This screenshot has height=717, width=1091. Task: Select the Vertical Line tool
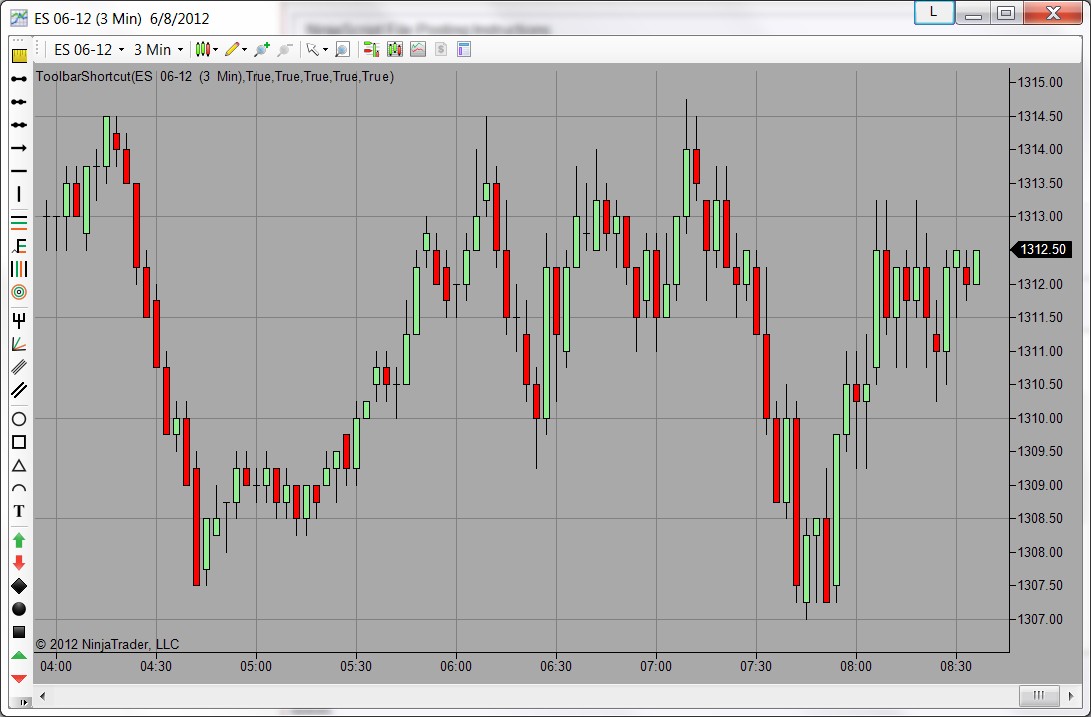19,194
